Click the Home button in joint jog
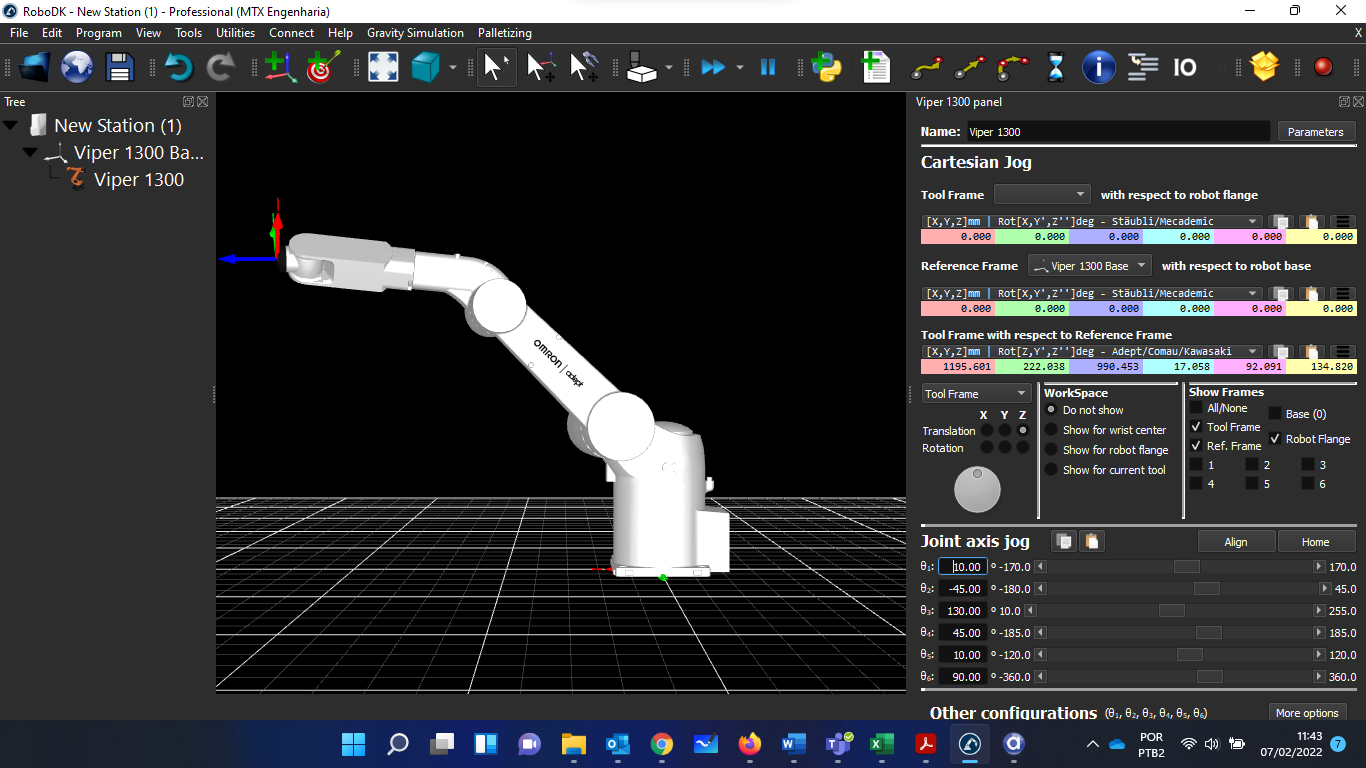 click(1315, 542)
